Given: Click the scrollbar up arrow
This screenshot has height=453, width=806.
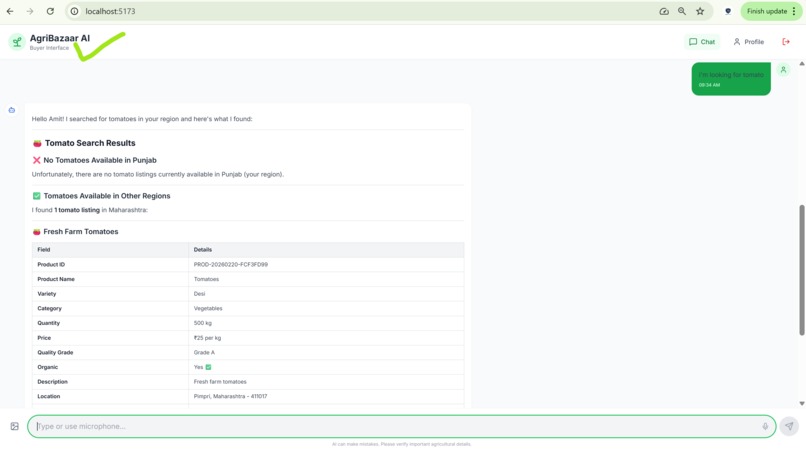Looking at the screenshot, I should click(801, 64).
